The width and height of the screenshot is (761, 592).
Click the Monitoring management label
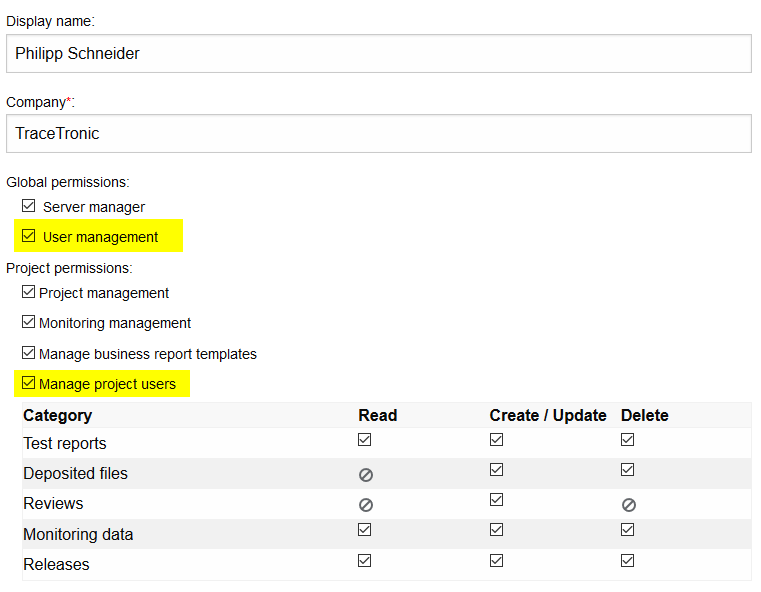pyautogui.click(x=115, y=323)
